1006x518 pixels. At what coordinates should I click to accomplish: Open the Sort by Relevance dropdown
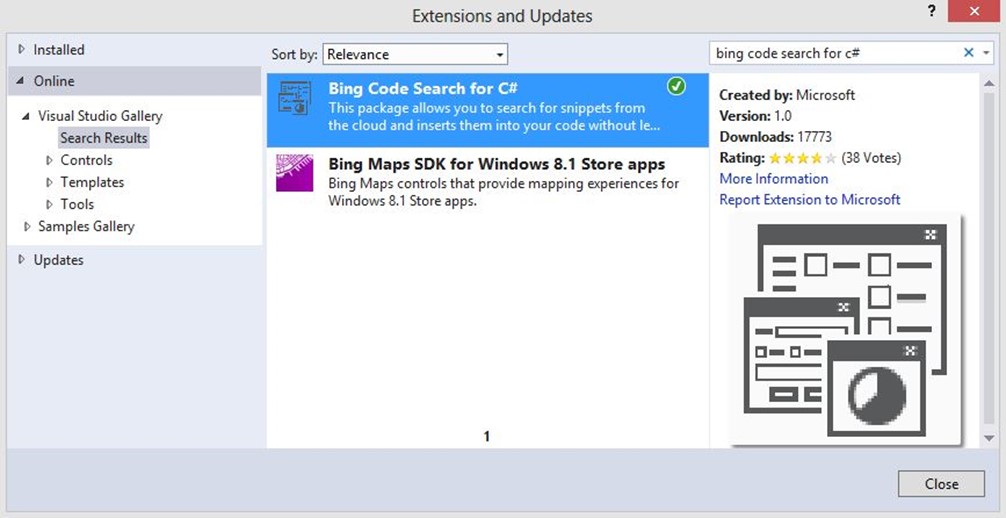pyautogui.click(x=415, y=55)
